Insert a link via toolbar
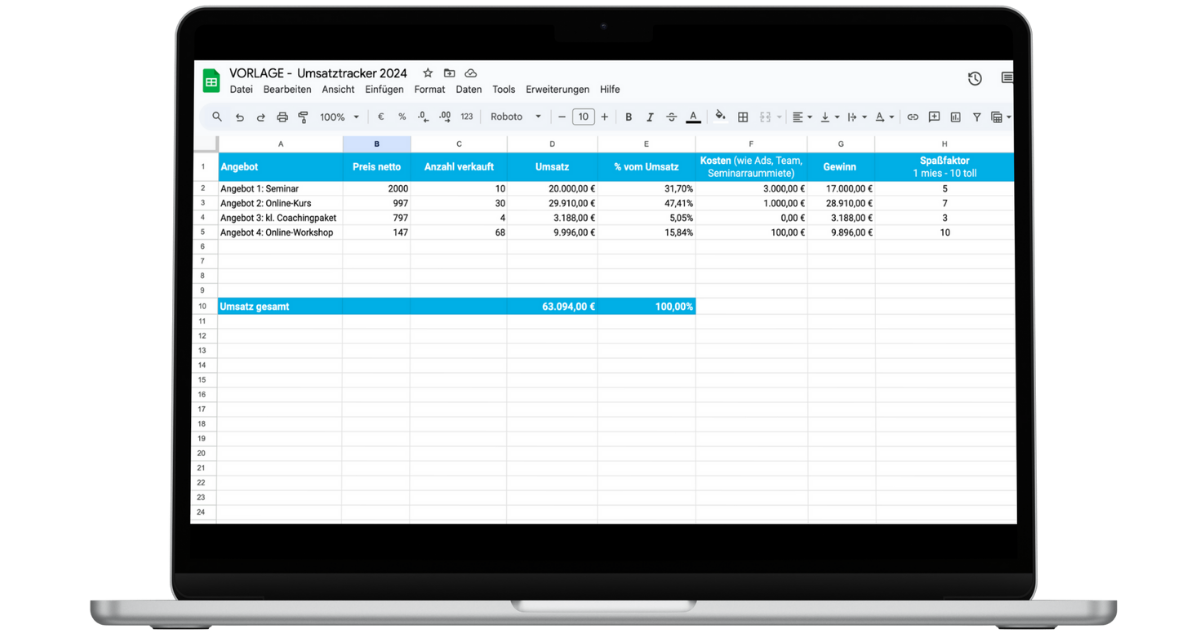 coord(912,117)
